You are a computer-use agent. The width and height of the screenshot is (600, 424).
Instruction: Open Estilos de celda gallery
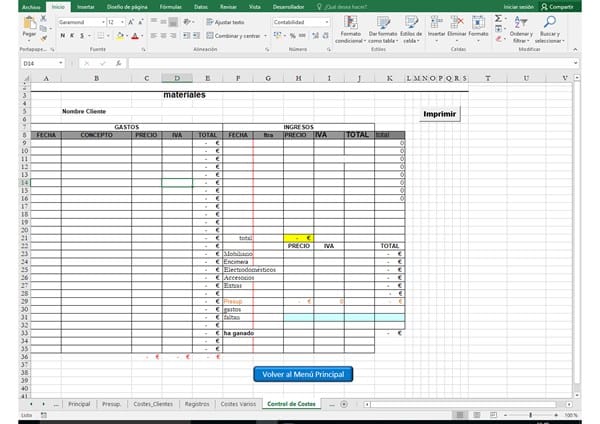click(411, 29)
